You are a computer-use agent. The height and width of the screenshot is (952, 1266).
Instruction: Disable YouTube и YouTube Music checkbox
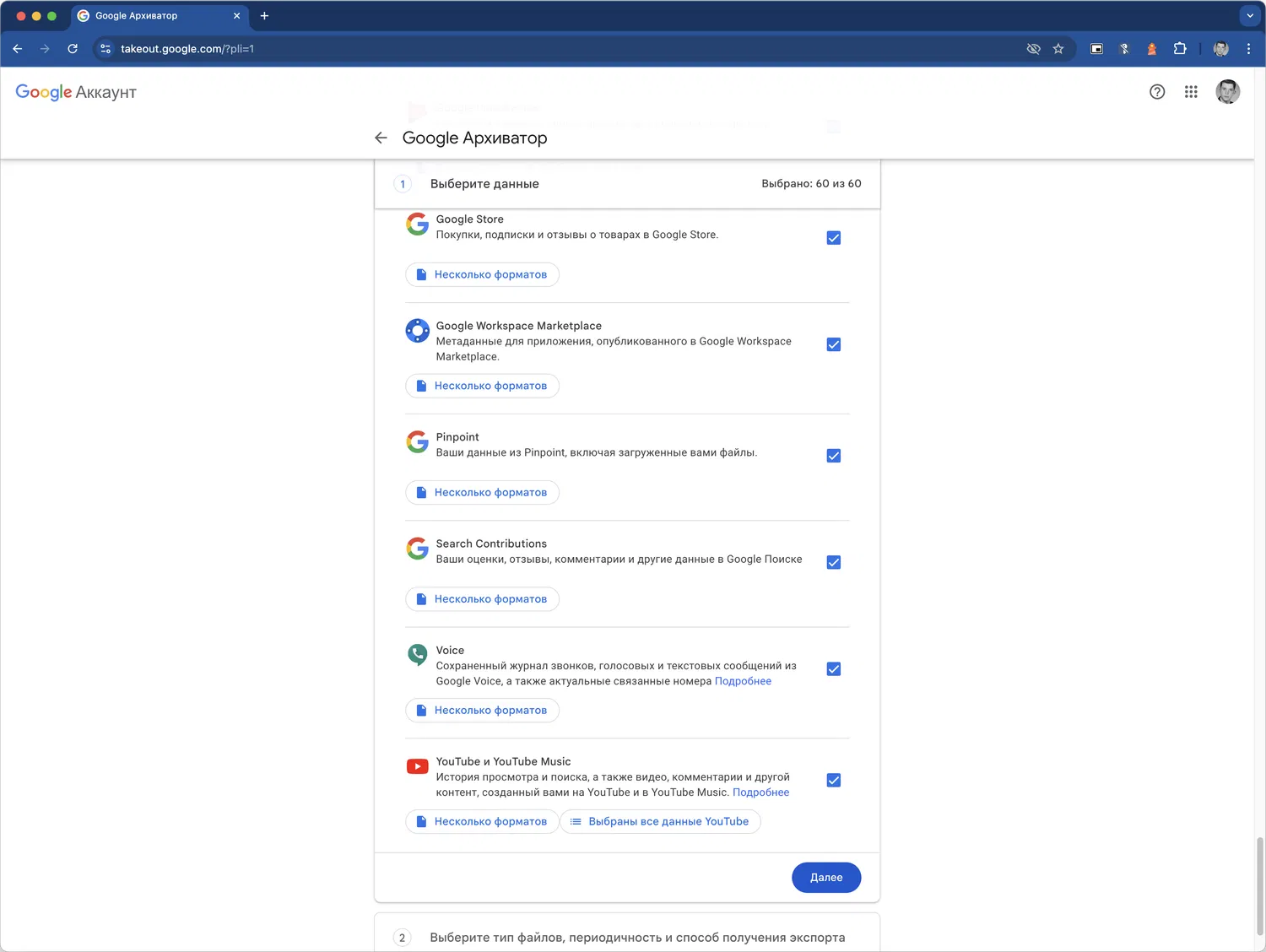(x=834, y=781)
